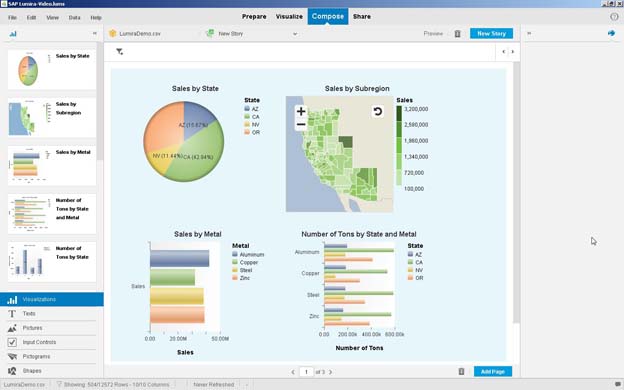Screen dimensions: 624x390
Task: Click the New Story document icon
Action: point(210,33)
